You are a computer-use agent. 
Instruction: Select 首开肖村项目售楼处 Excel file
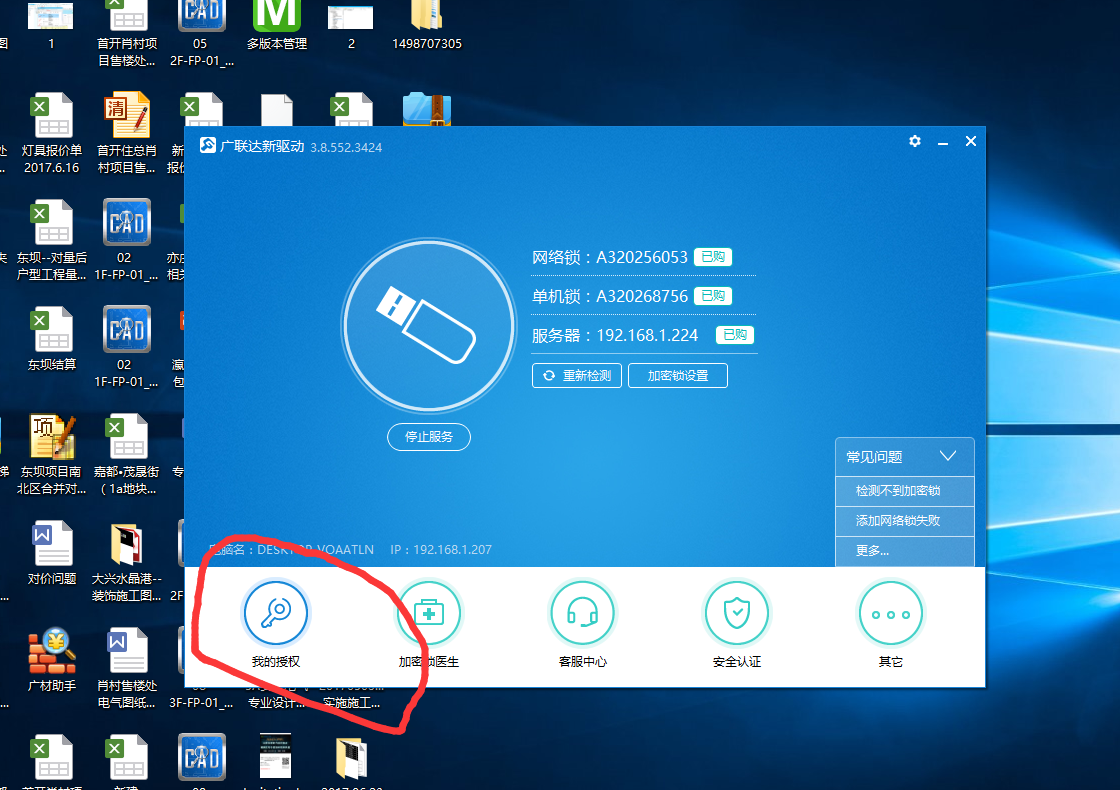126,34
